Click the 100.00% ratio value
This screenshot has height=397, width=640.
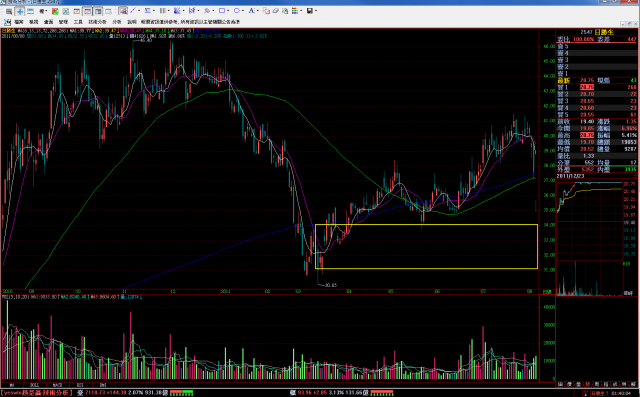point(583,40)
